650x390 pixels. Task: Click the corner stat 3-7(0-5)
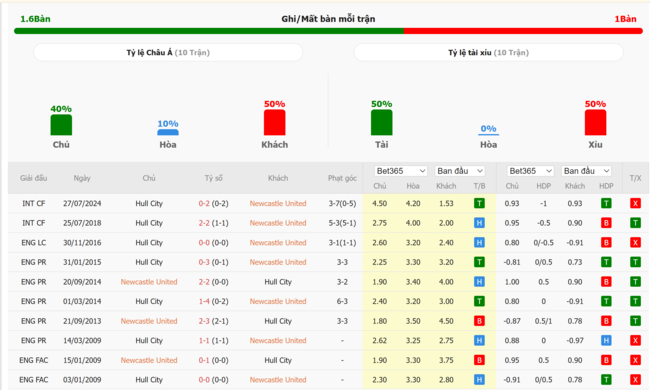[342, 203]
